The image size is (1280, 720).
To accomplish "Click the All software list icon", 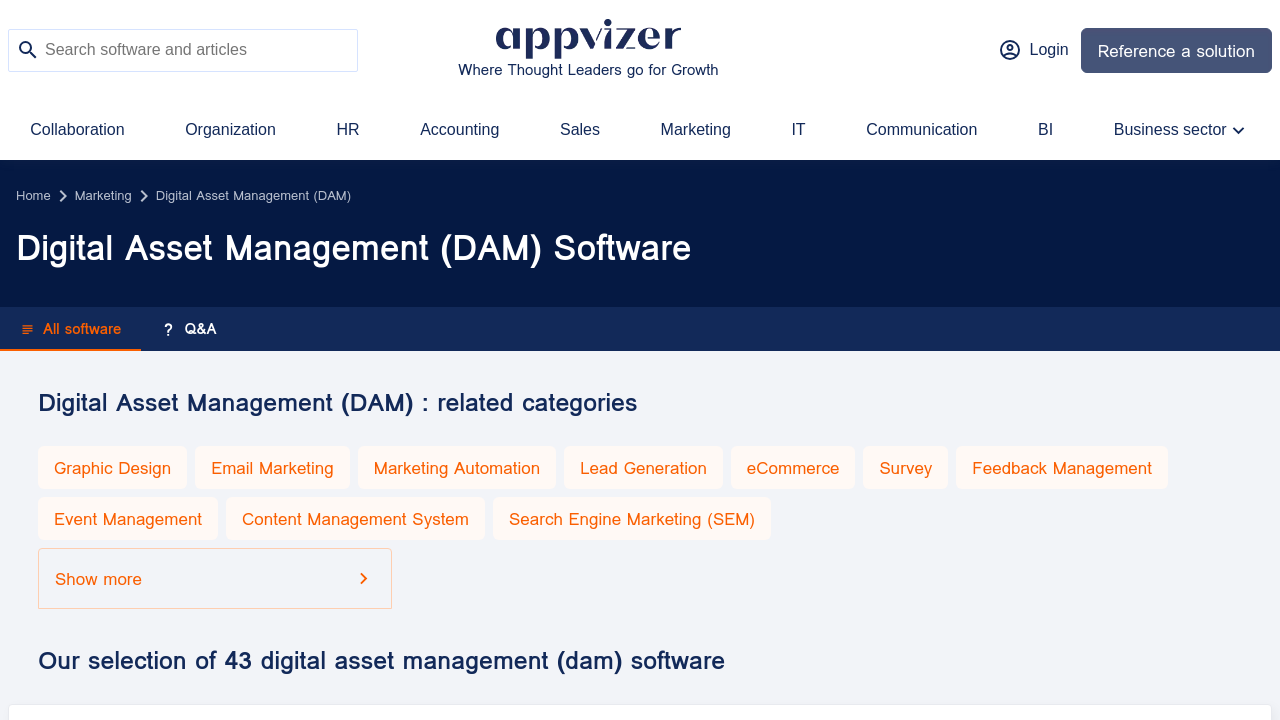I will 27,330.
